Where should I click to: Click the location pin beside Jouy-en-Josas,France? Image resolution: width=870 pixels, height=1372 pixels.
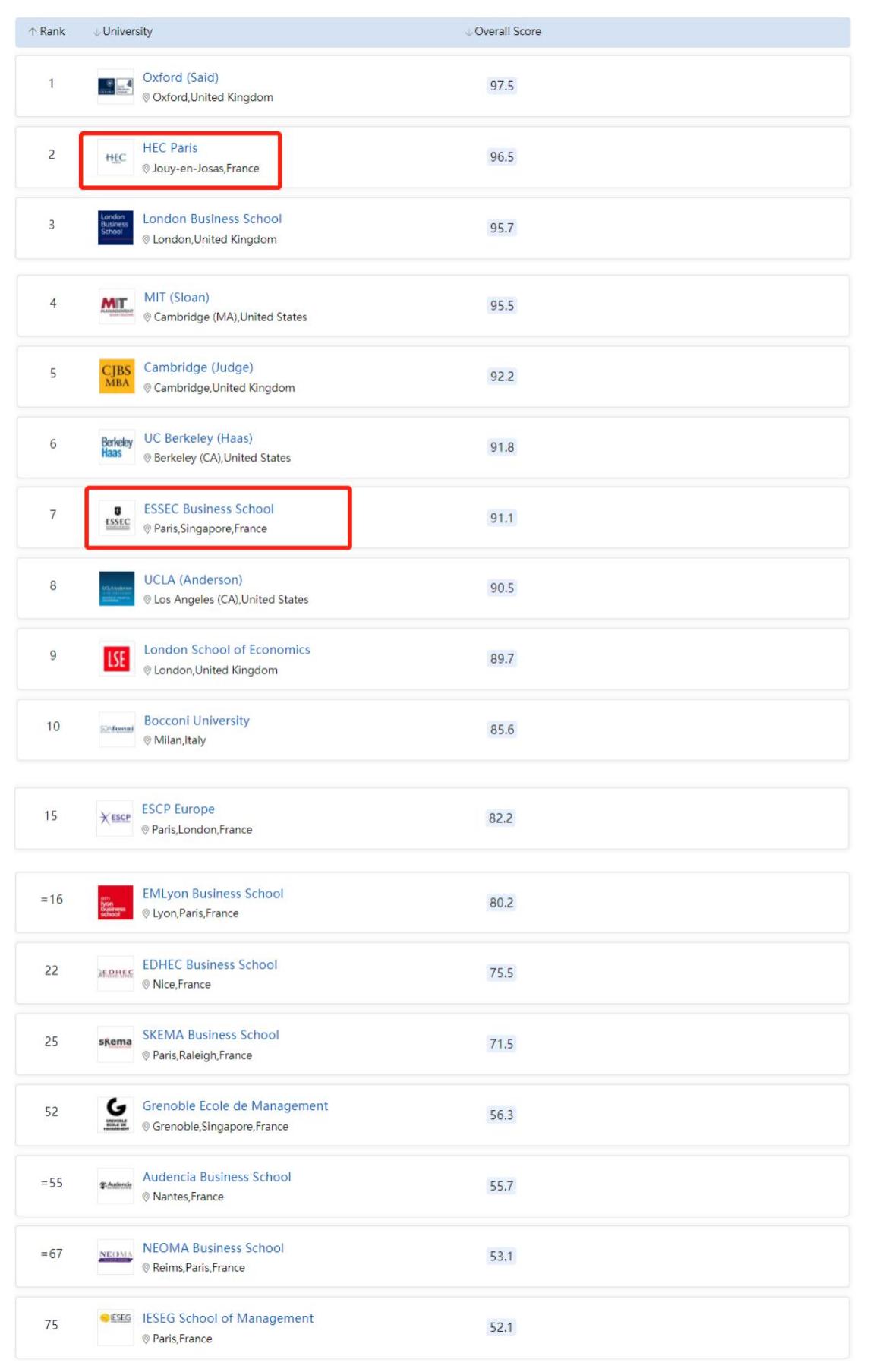point(147,169)
